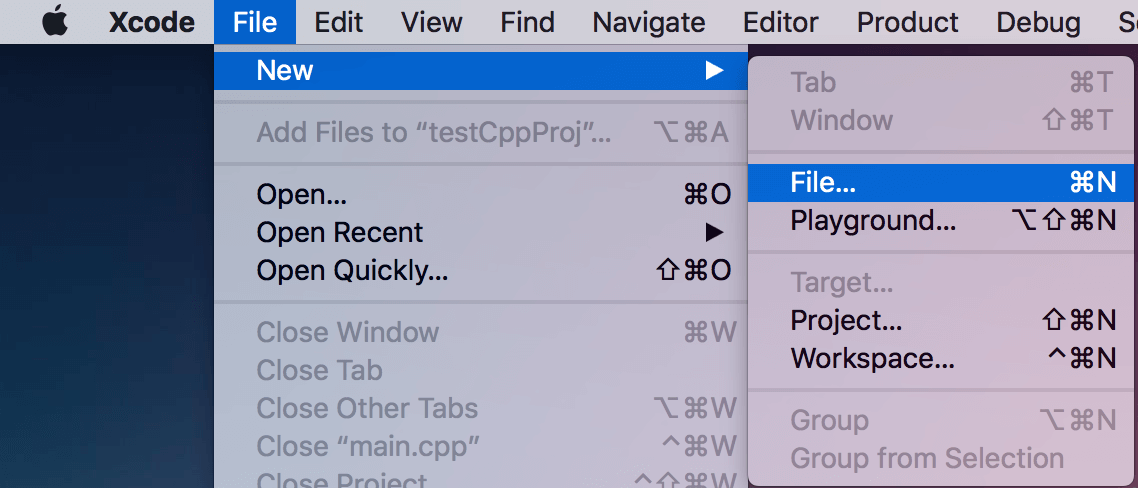Click the highlighted File menu title
The height and width of the screenshot is (488, 1138).
254,22
